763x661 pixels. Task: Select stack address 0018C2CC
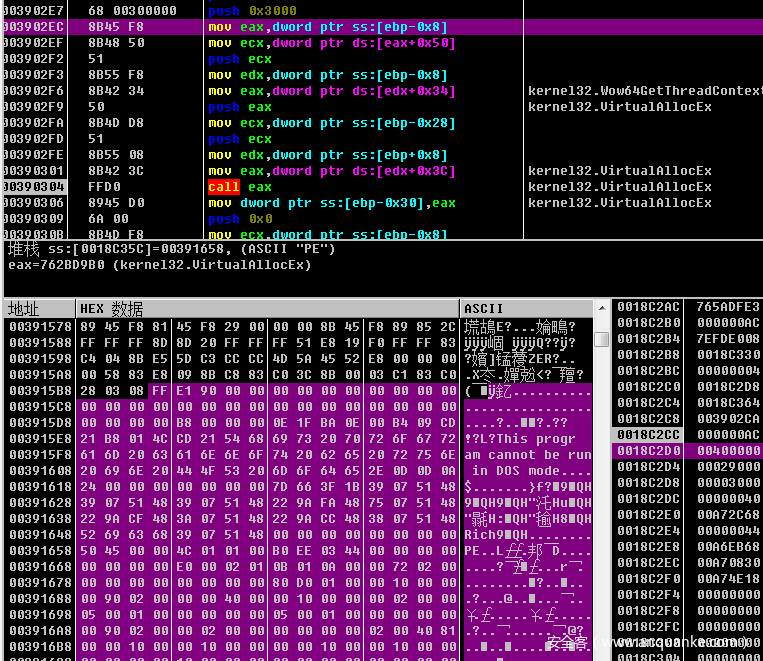(647, 435)
